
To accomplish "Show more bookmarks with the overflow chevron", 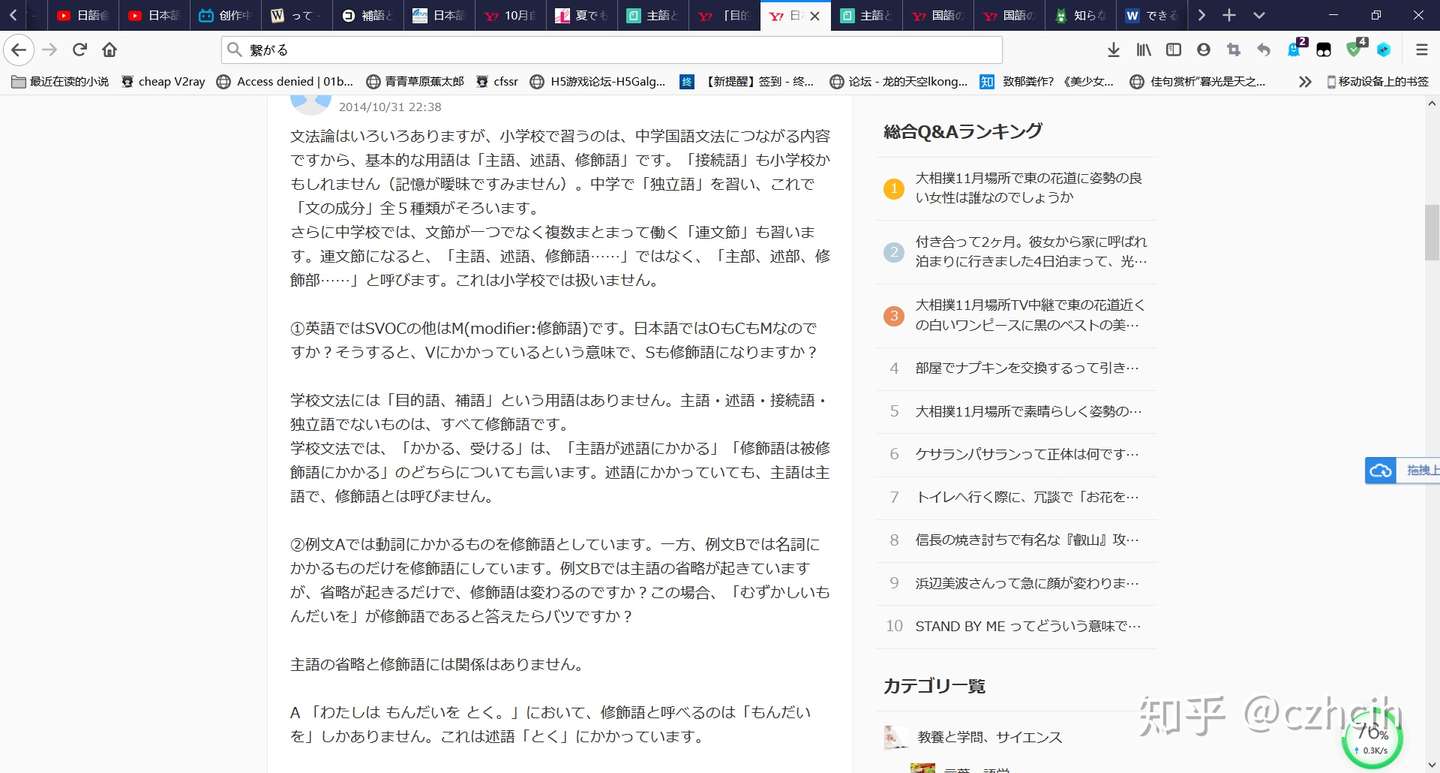I will coord(1305,82).
